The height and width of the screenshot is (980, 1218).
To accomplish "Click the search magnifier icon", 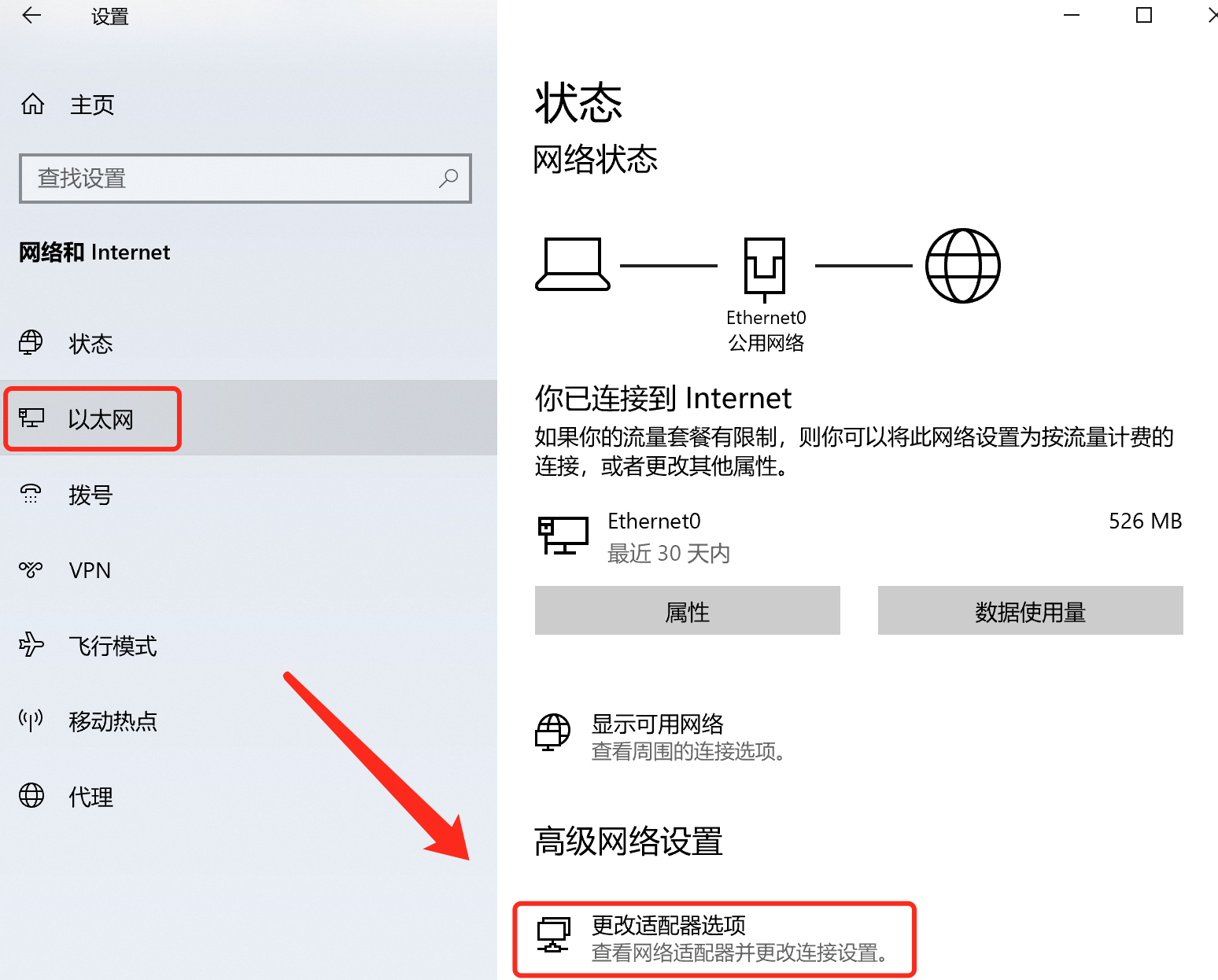I will (448, 179).
